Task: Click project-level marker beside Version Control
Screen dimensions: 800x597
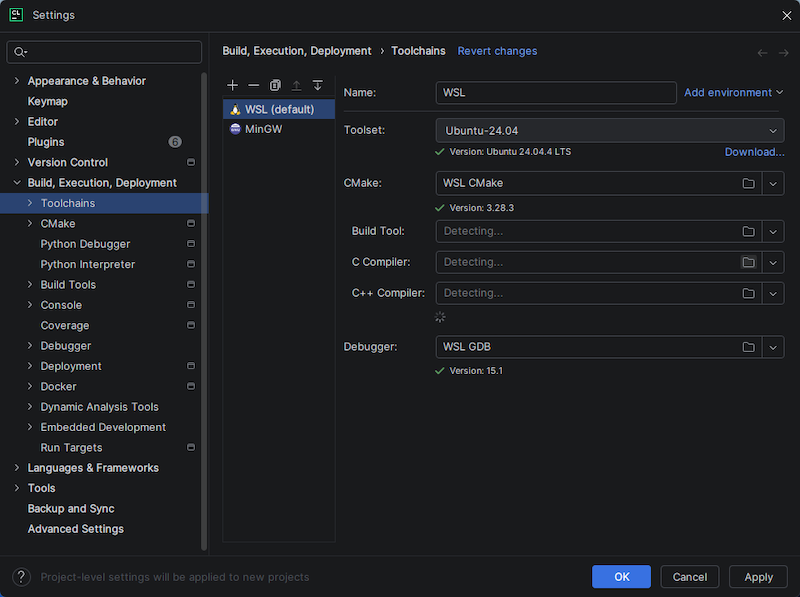Action: (191, 162)
